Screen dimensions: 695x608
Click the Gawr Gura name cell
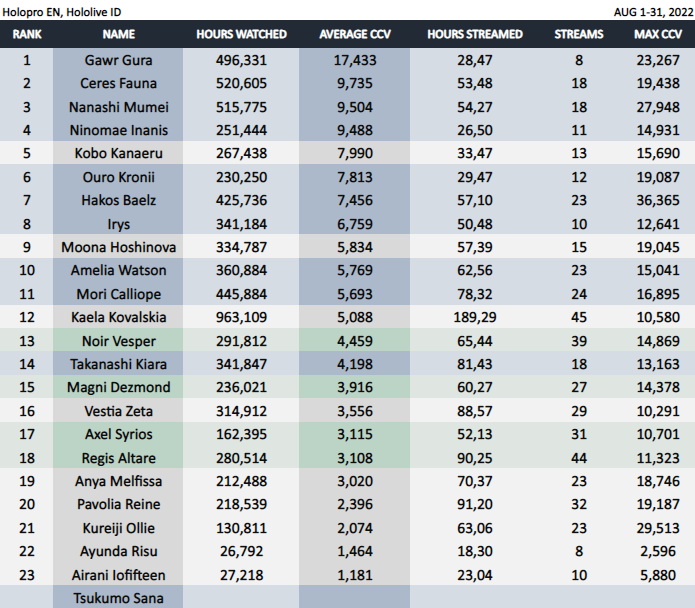pyautogui.click(x=118, y=60)
